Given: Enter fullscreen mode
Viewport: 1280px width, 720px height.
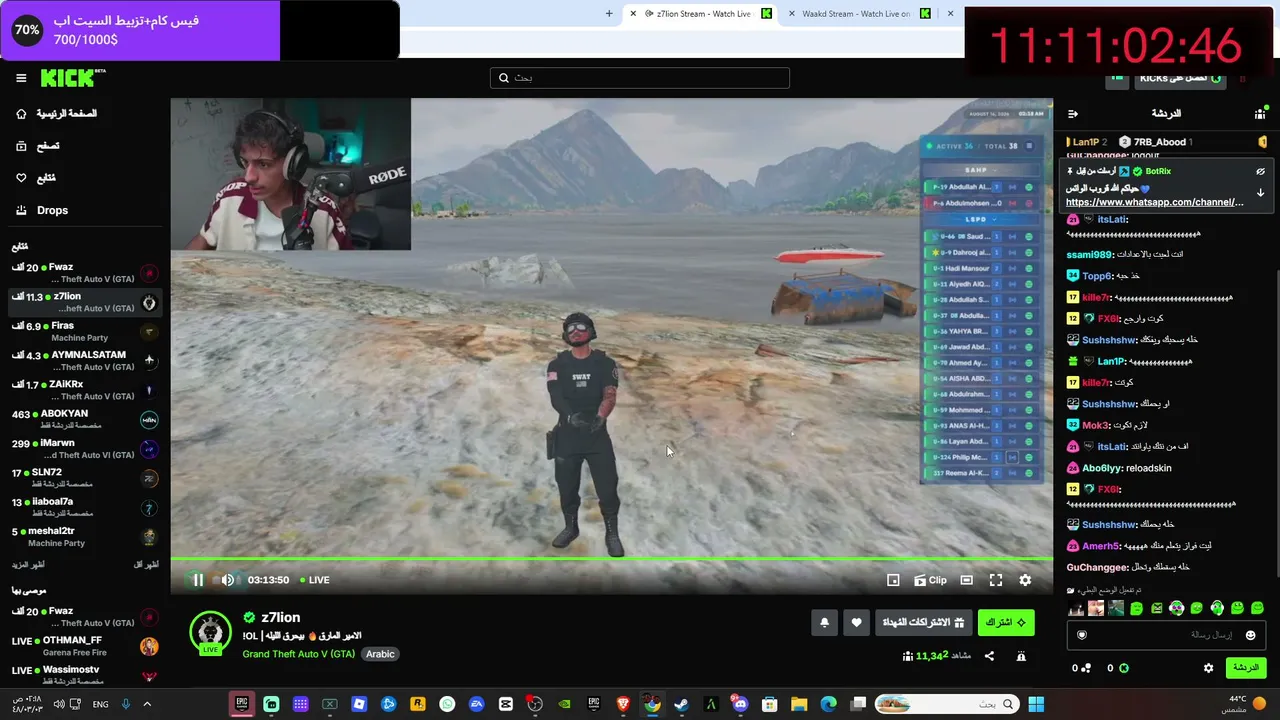Looking at the screenshot, I should 996,580.
